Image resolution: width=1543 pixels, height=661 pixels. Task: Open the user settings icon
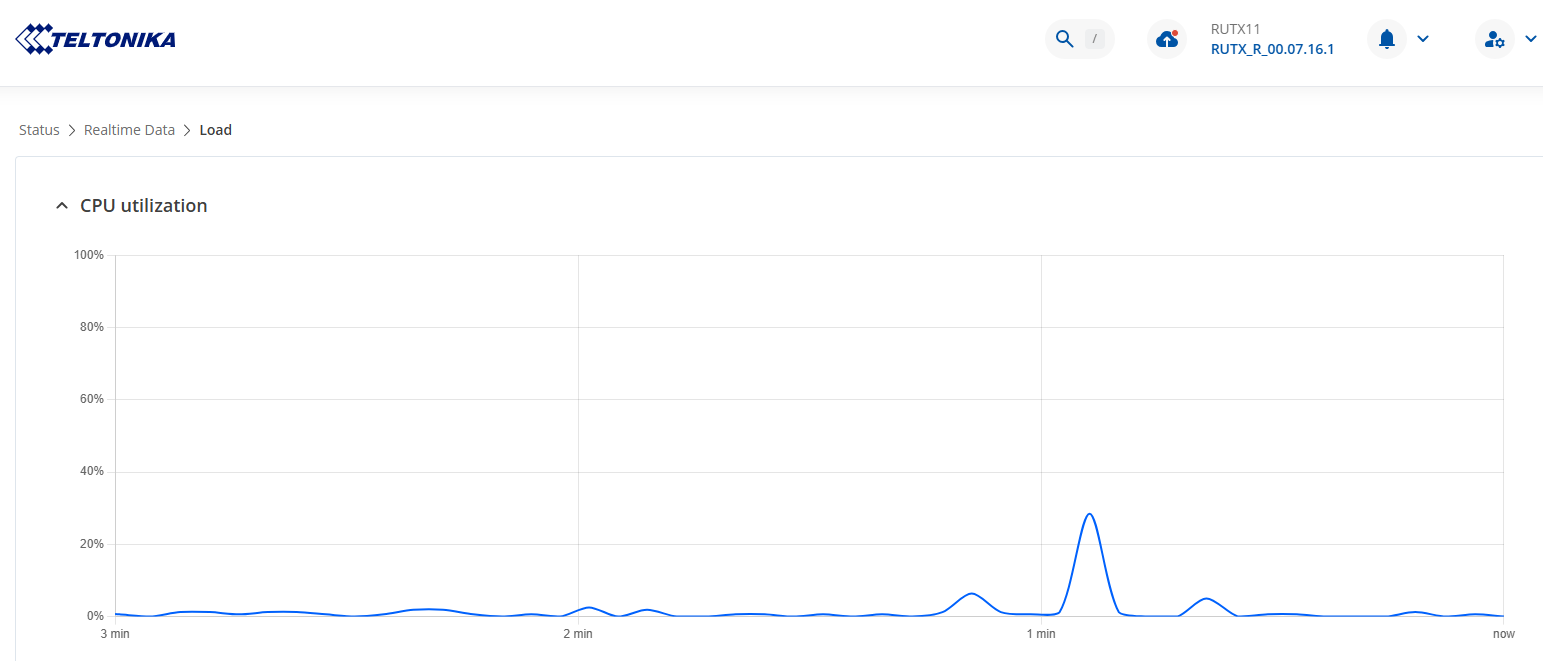pyautogui.click(x=1495, y=39)
